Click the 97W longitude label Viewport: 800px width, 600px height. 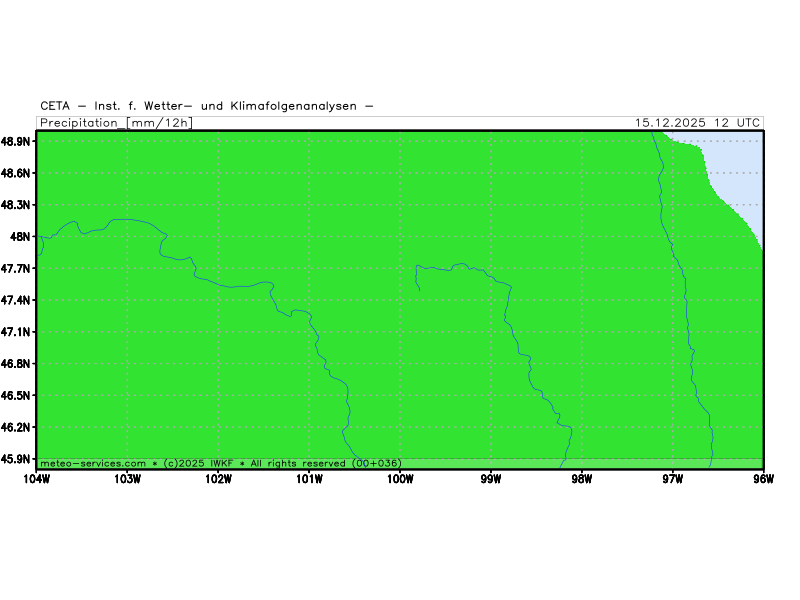[x=673, y=479]
